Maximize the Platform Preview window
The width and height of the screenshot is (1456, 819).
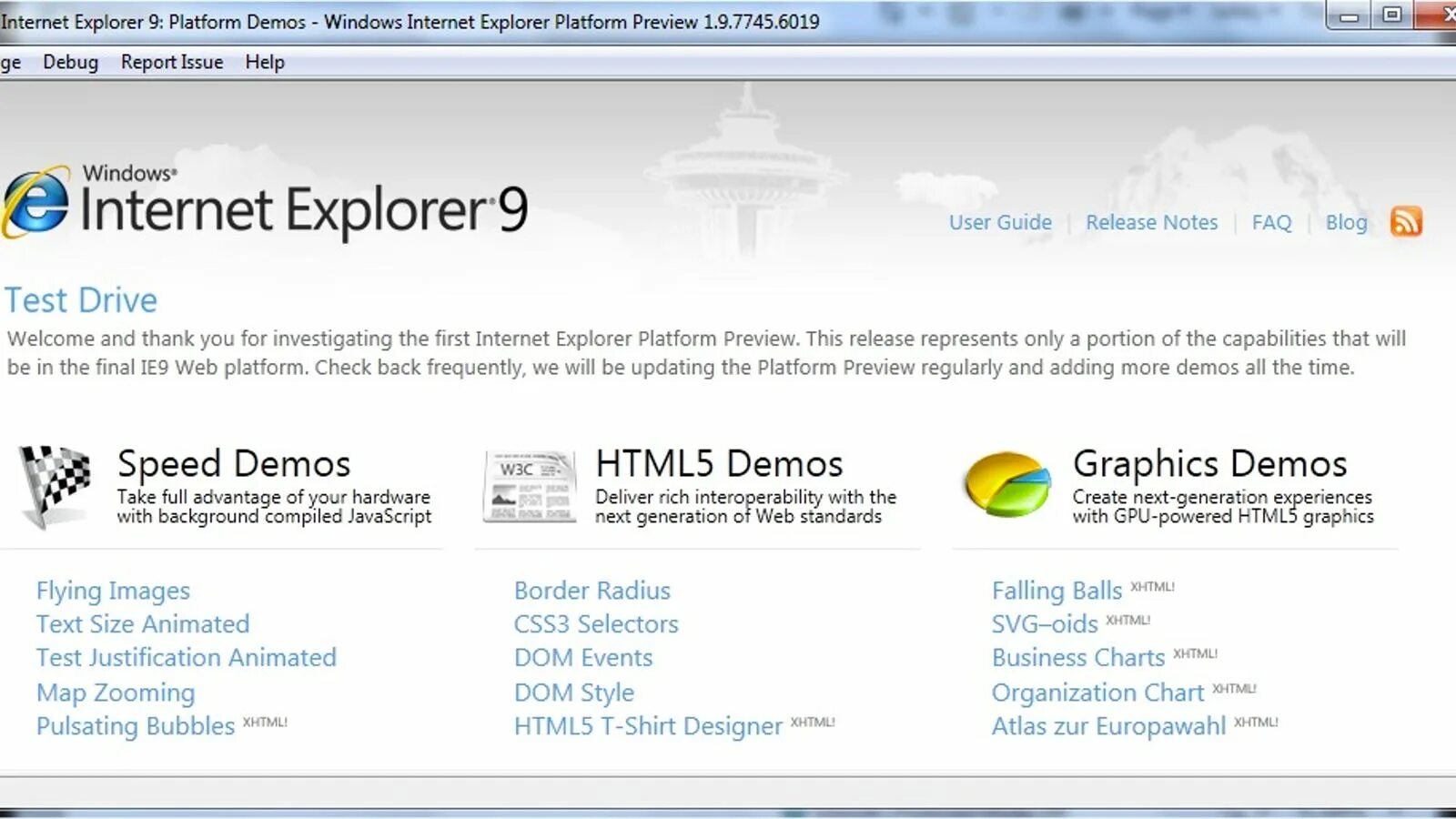tap(1391, 15)
